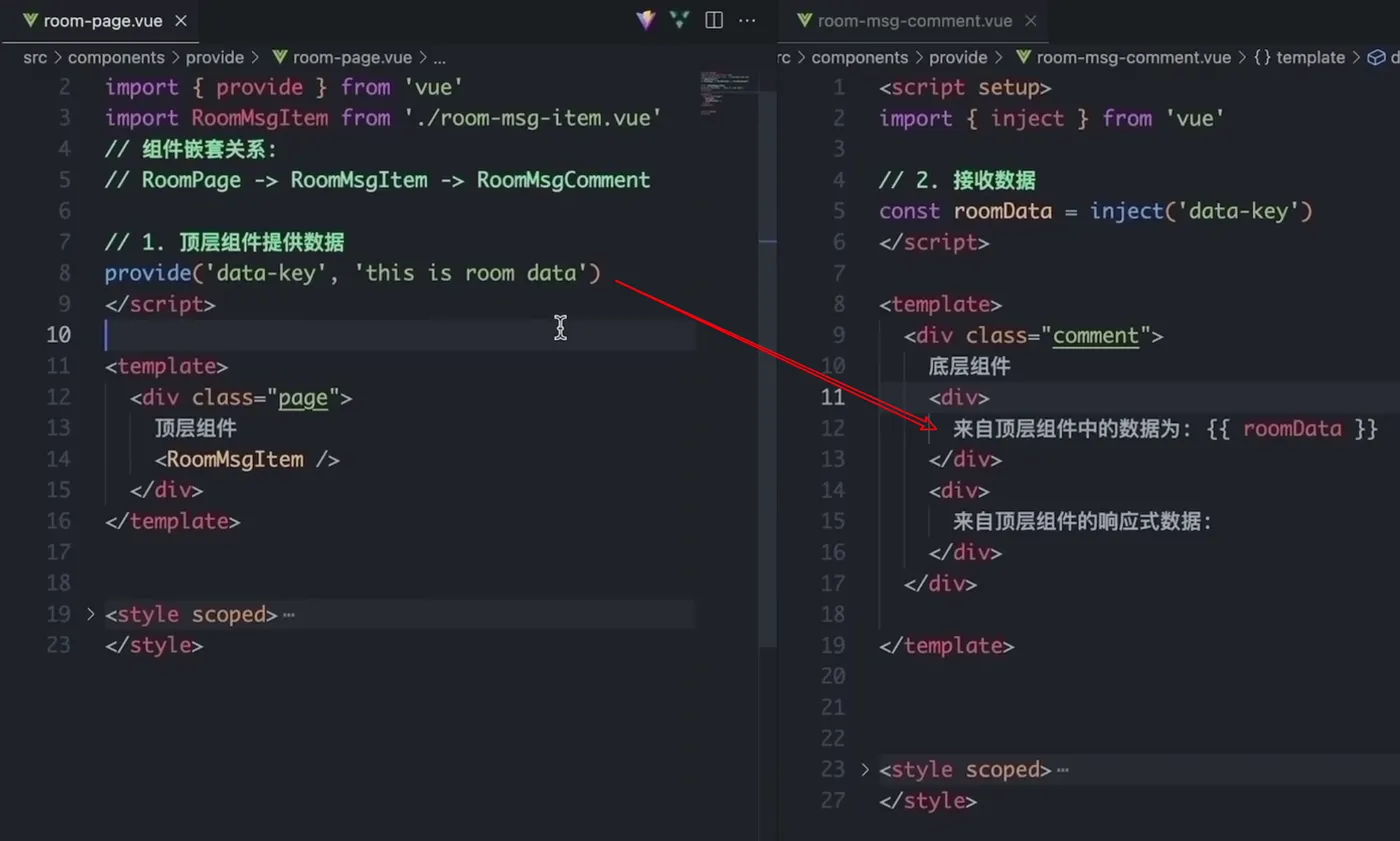Click the </style> line in room-msg-comment.vue
The width and height of the screenshot is (1400, 841).
click(928, 800)
